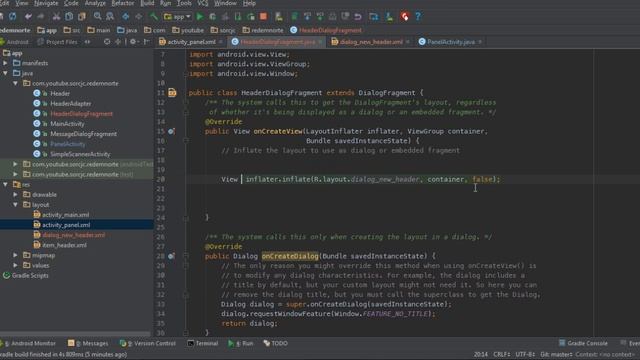The height and width of the screenshot is (360, 640).
Task: Collapse the layout folder
Action: (16, 205)
